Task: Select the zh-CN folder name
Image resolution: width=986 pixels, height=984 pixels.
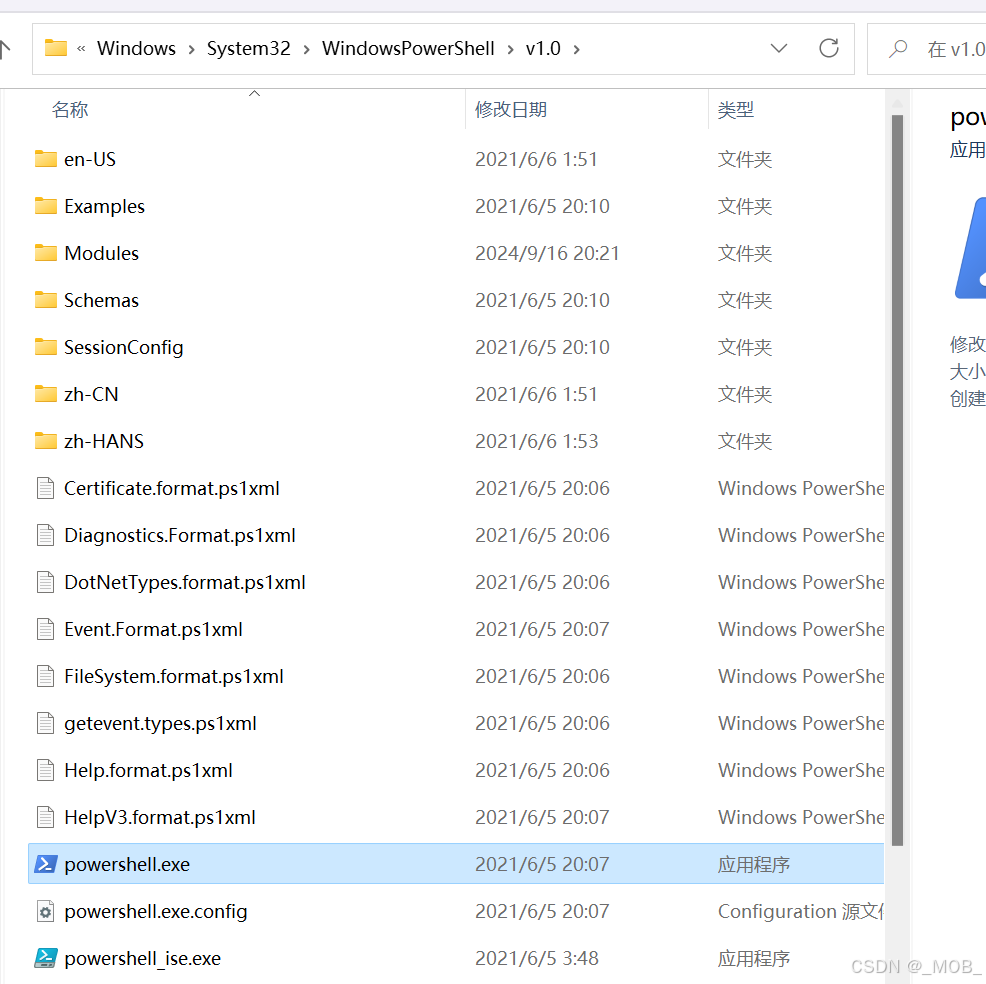Action: tap(91, 394)
